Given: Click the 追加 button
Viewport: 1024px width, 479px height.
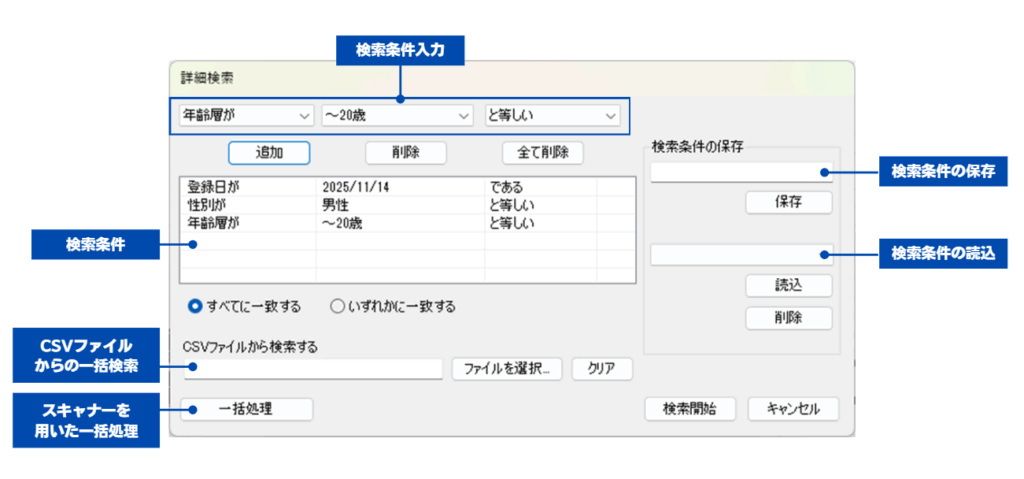Looking at the screenshot, I should click(269, 152).
